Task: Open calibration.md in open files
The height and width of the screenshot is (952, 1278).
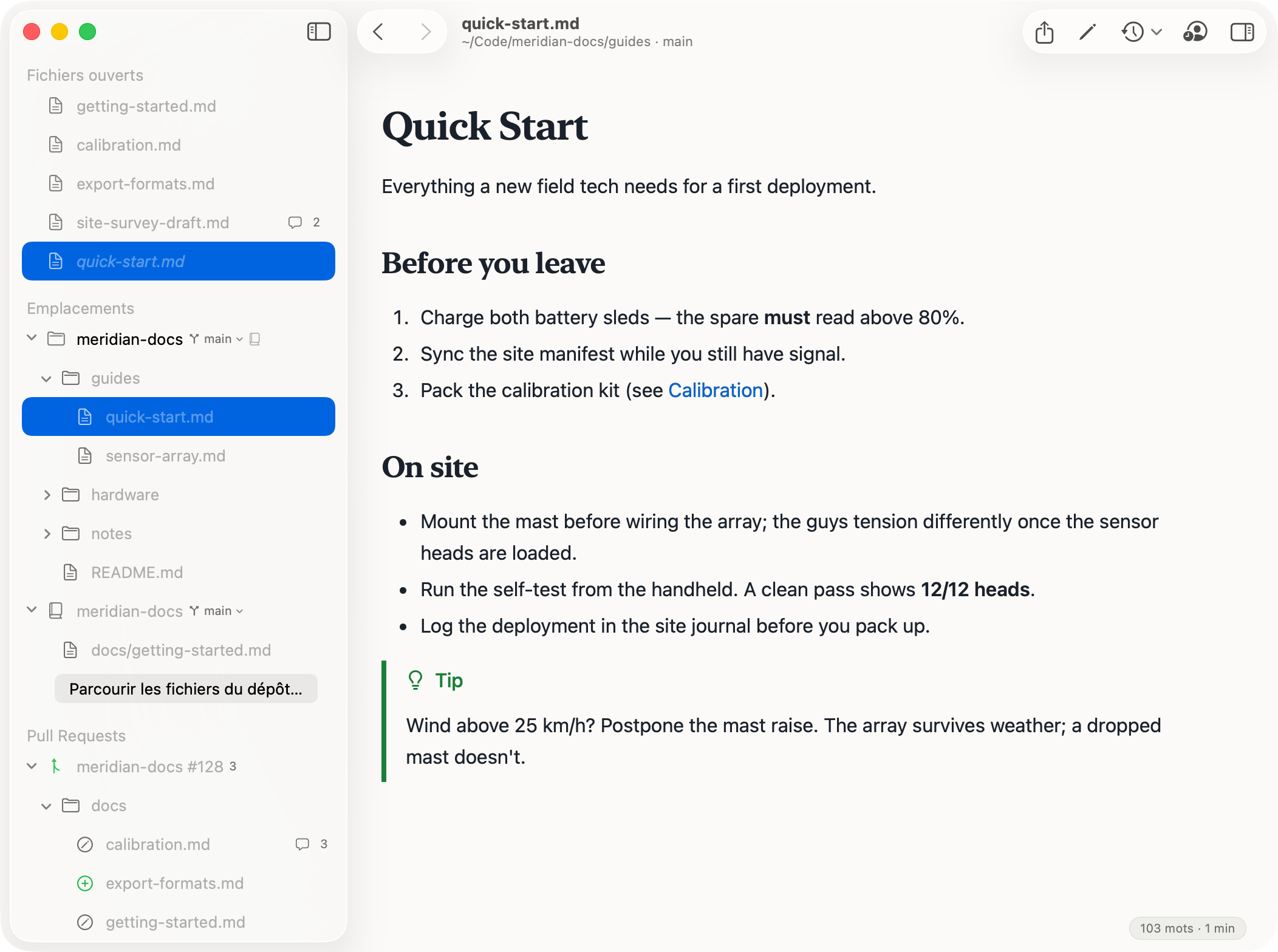Action: 179,145
